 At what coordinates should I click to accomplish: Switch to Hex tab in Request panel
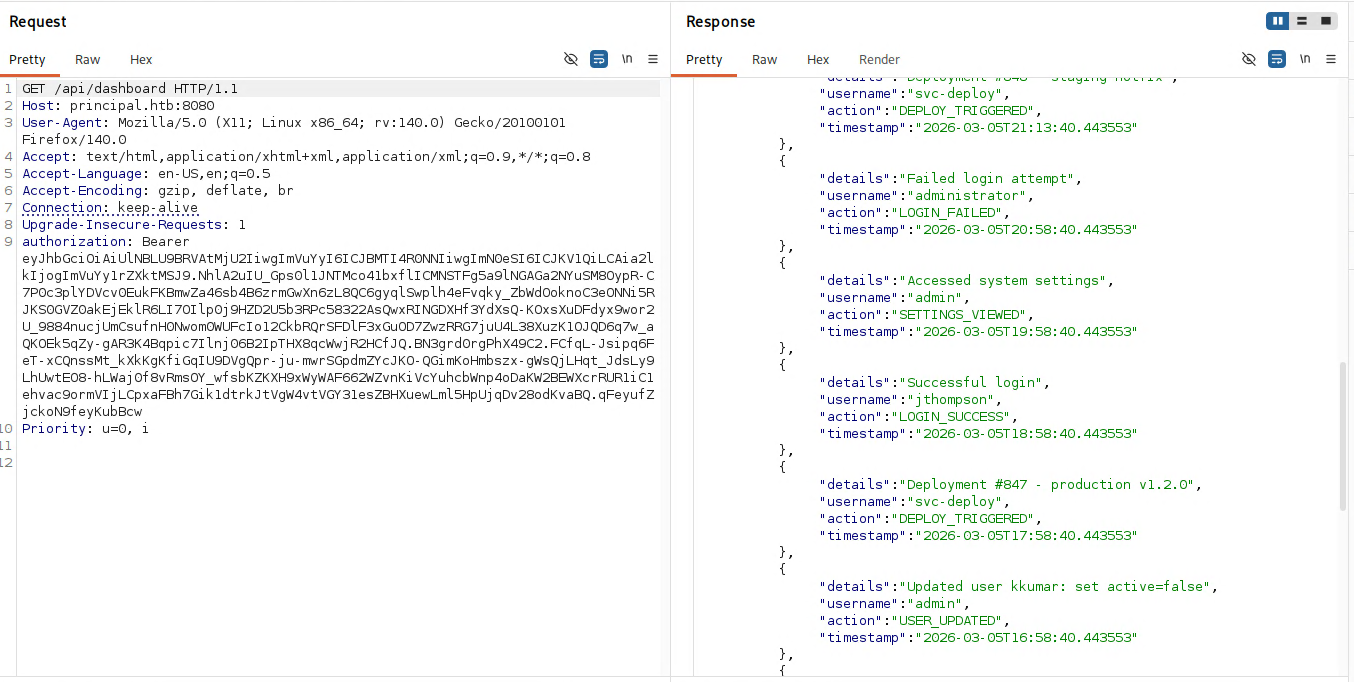coord(141,60)
